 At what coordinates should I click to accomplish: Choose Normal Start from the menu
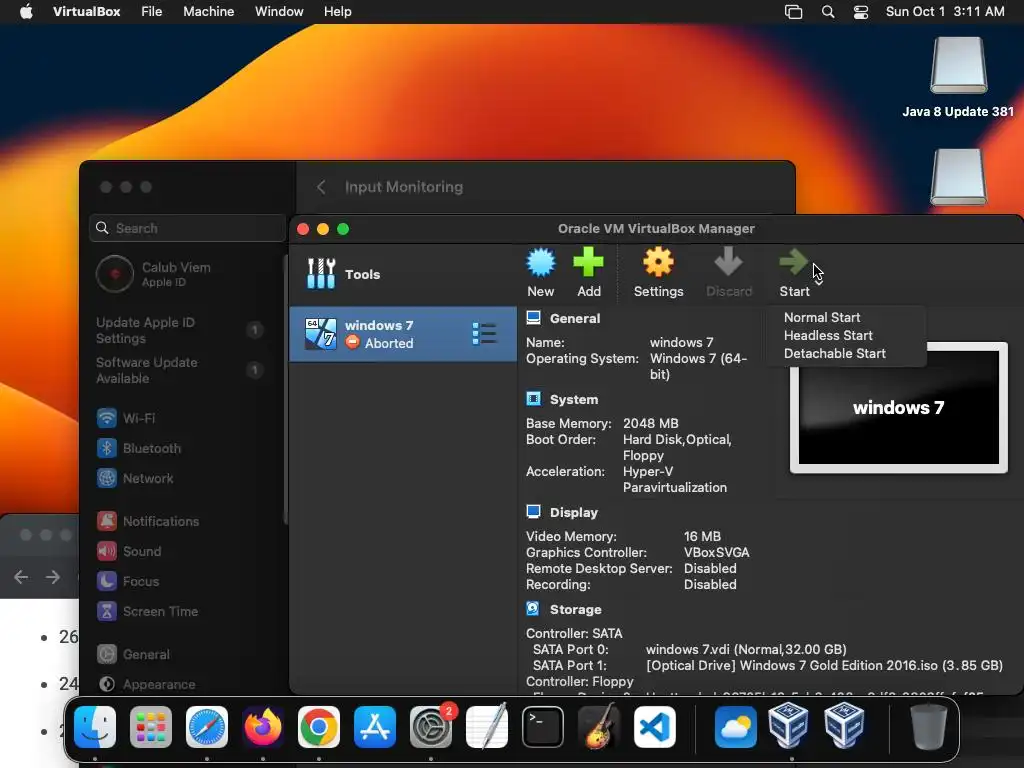tap(822, 317)
